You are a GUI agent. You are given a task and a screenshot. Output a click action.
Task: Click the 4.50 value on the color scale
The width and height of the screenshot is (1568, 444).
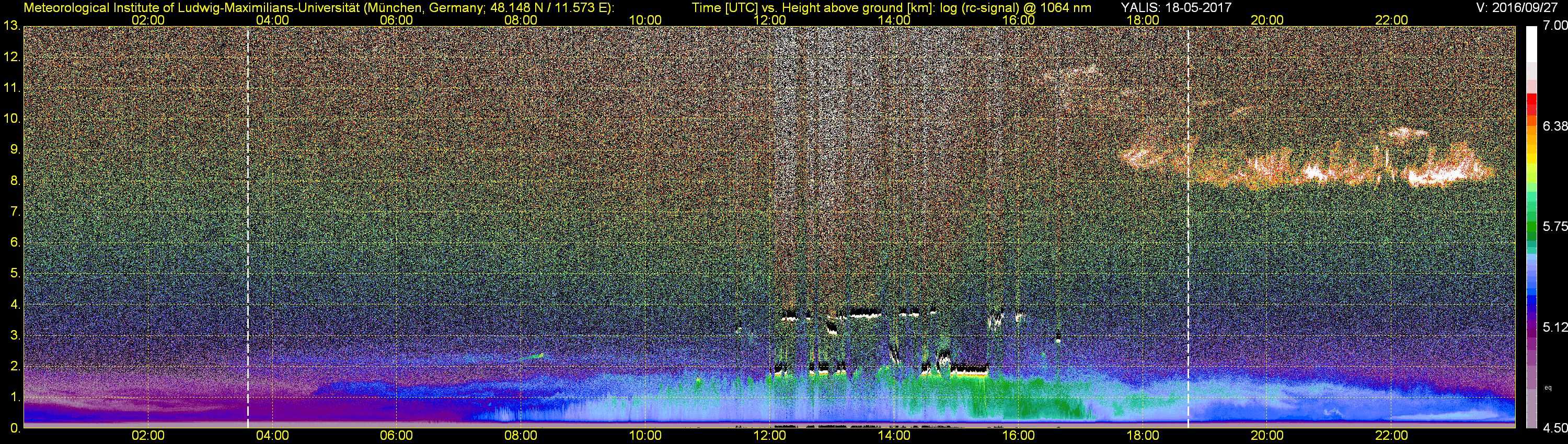pos(1555,428)
